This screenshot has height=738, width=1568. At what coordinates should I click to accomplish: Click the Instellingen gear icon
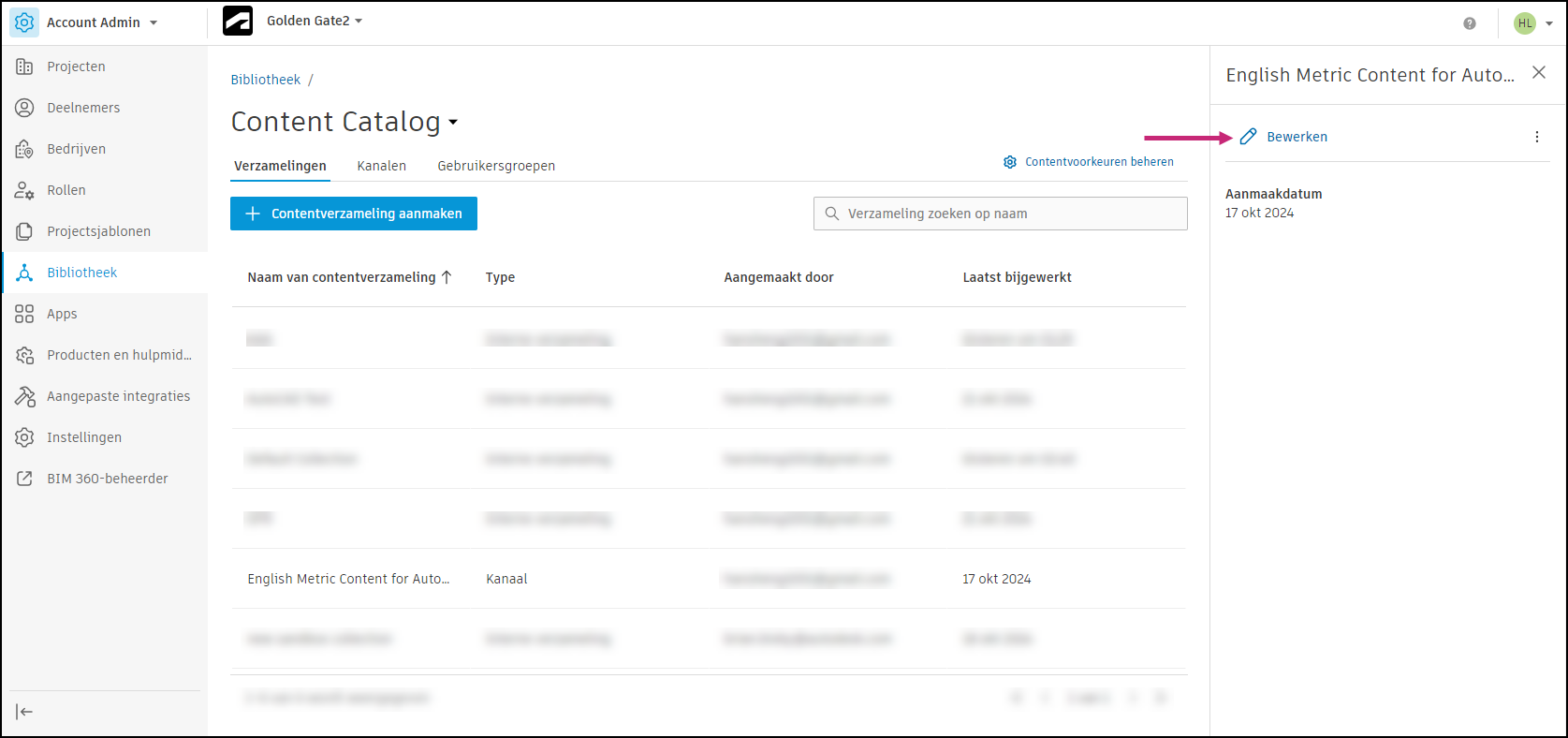click(24, 437)
